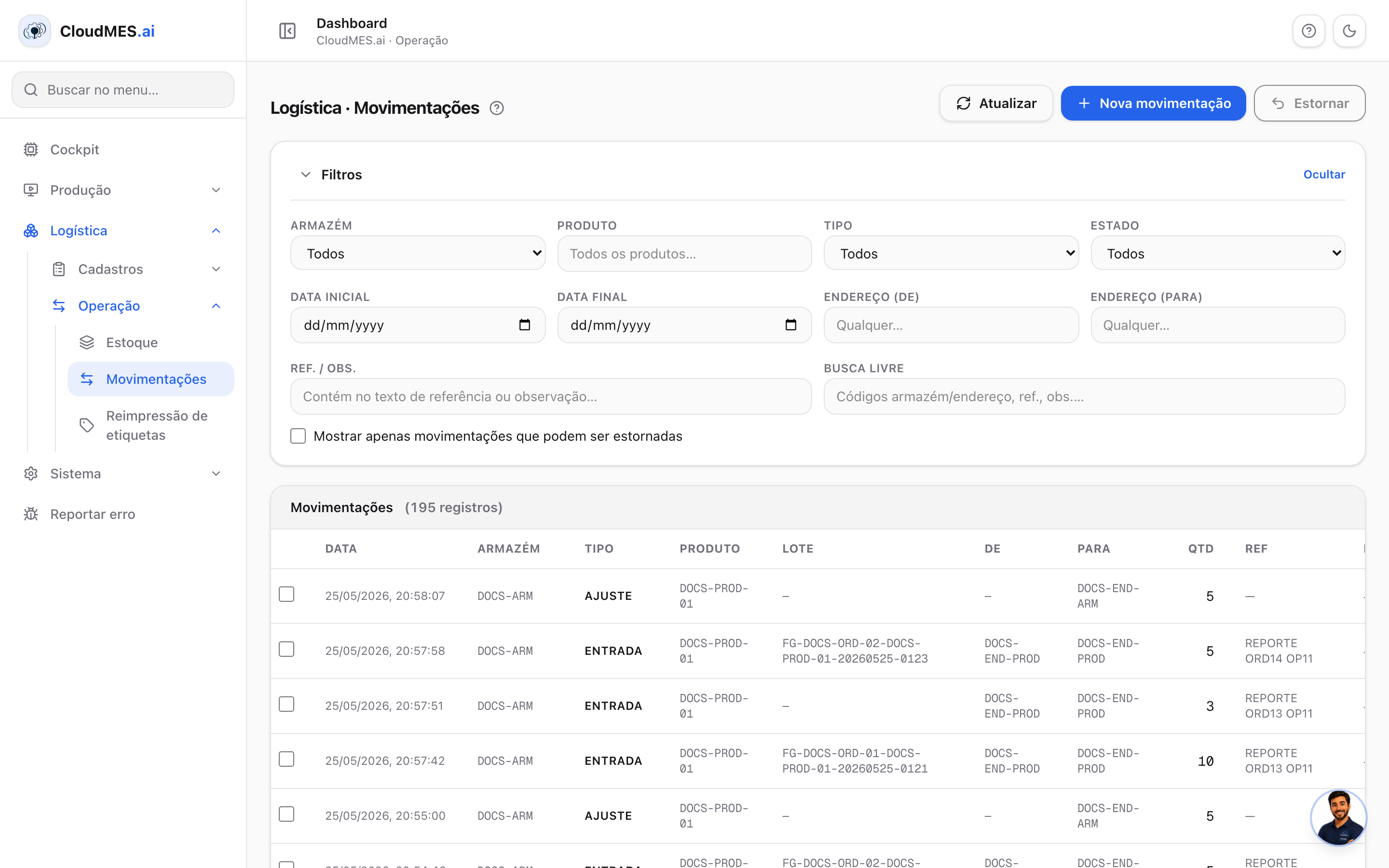Open the Armazém dropdown
The image size is (1389, 868).
(x=418, y=253)
